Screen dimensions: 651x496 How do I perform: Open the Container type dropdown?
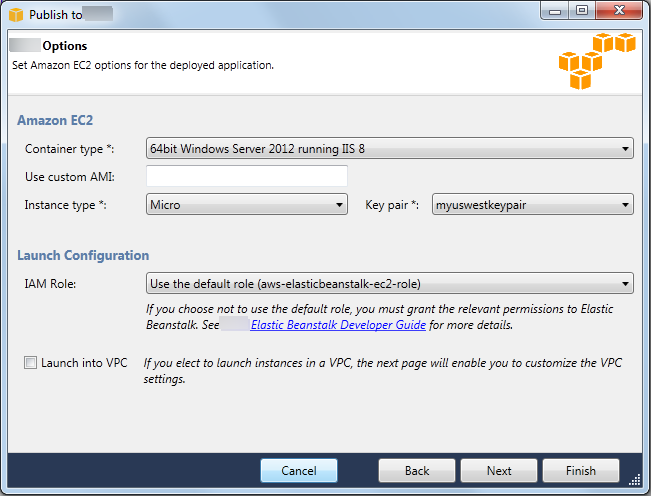click(x=390, y=149)
